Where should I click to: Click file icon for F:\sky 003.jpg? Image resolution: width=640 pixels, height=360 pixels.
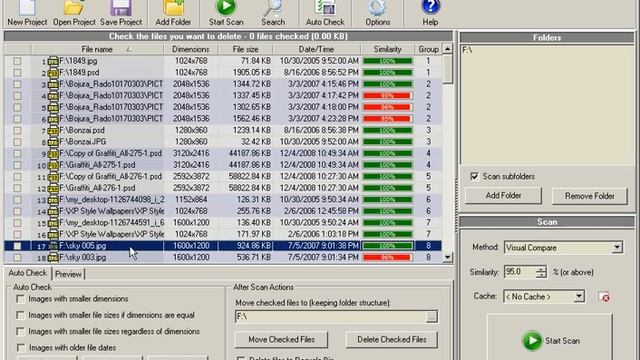pyautogui.click(x=53, y=258)
